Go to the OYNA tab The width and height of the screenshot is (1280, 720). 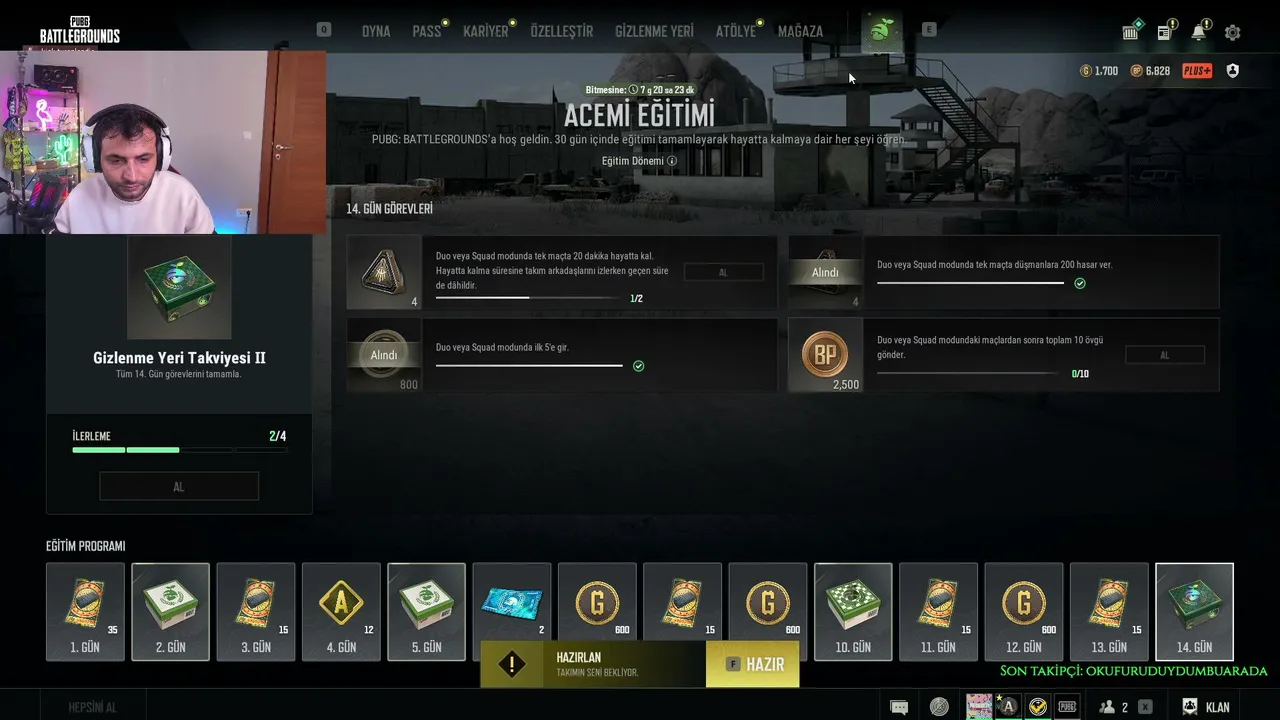[x=376, y=31]
